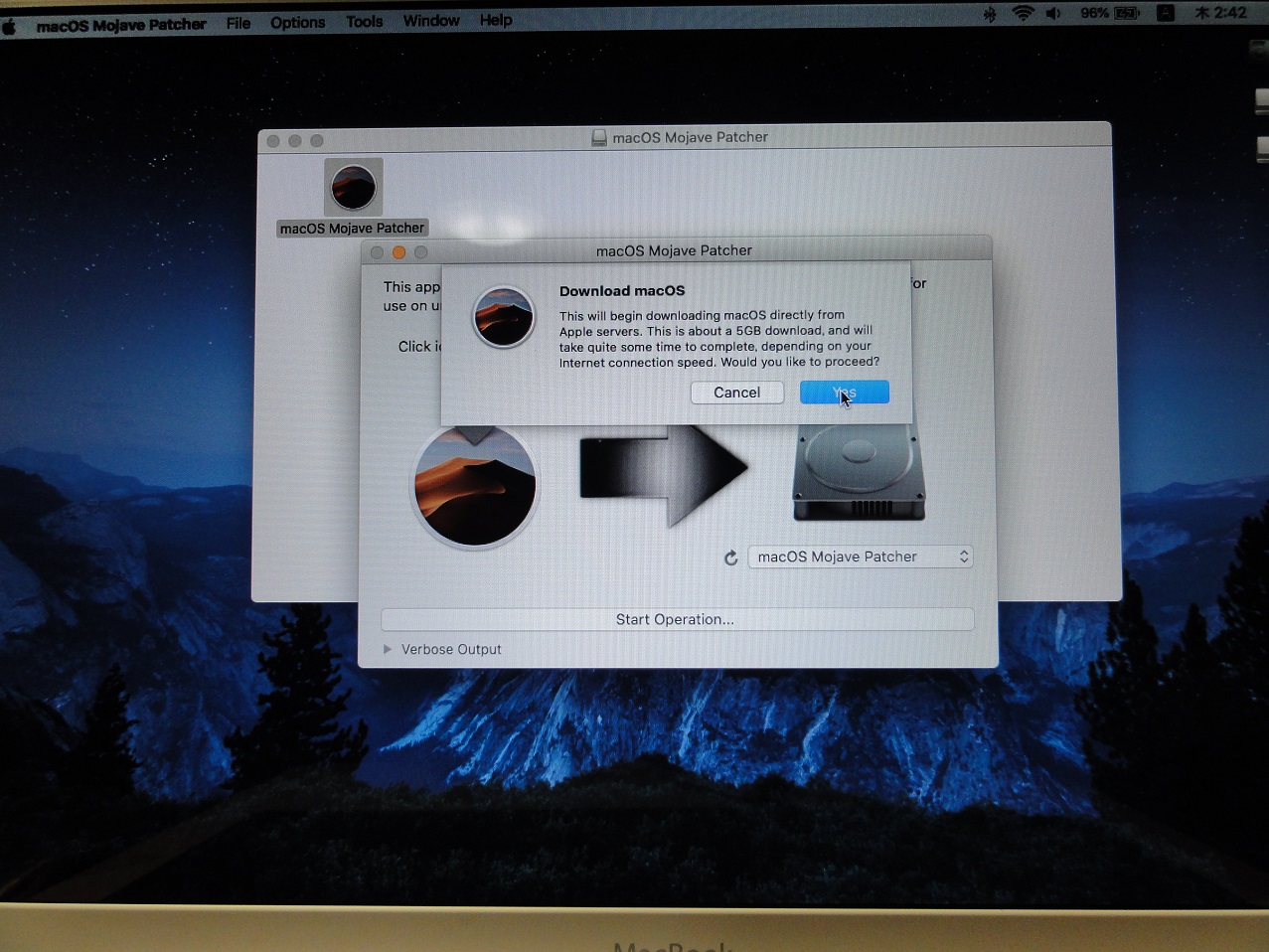Cancel the Download macOS dialog
Image resolution: width=1269 pixels, height=952 pixels.
coord(736,393)
